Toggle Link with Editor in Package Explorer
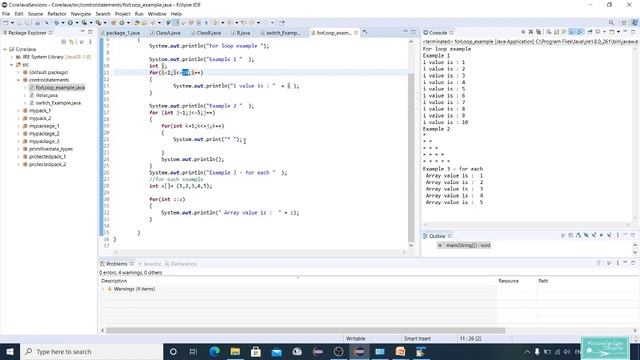640x360 pixels. click(71, 42)
